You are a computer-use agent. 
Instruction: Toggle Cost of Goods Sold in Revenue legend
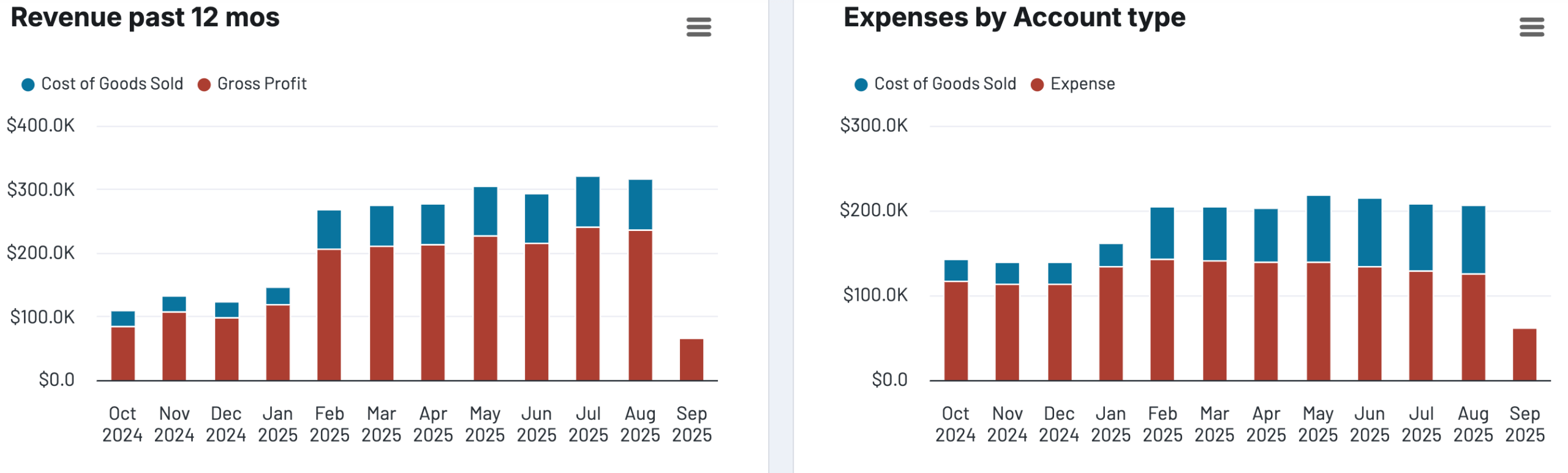[111, 84]
